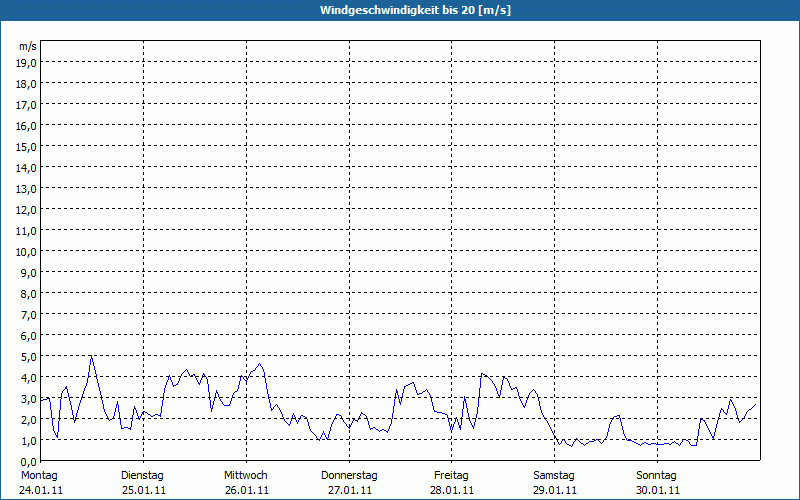This screenshot has width=800, height=500.
Task: Click the 12,0 y-axis label
Action: (26, 210)
